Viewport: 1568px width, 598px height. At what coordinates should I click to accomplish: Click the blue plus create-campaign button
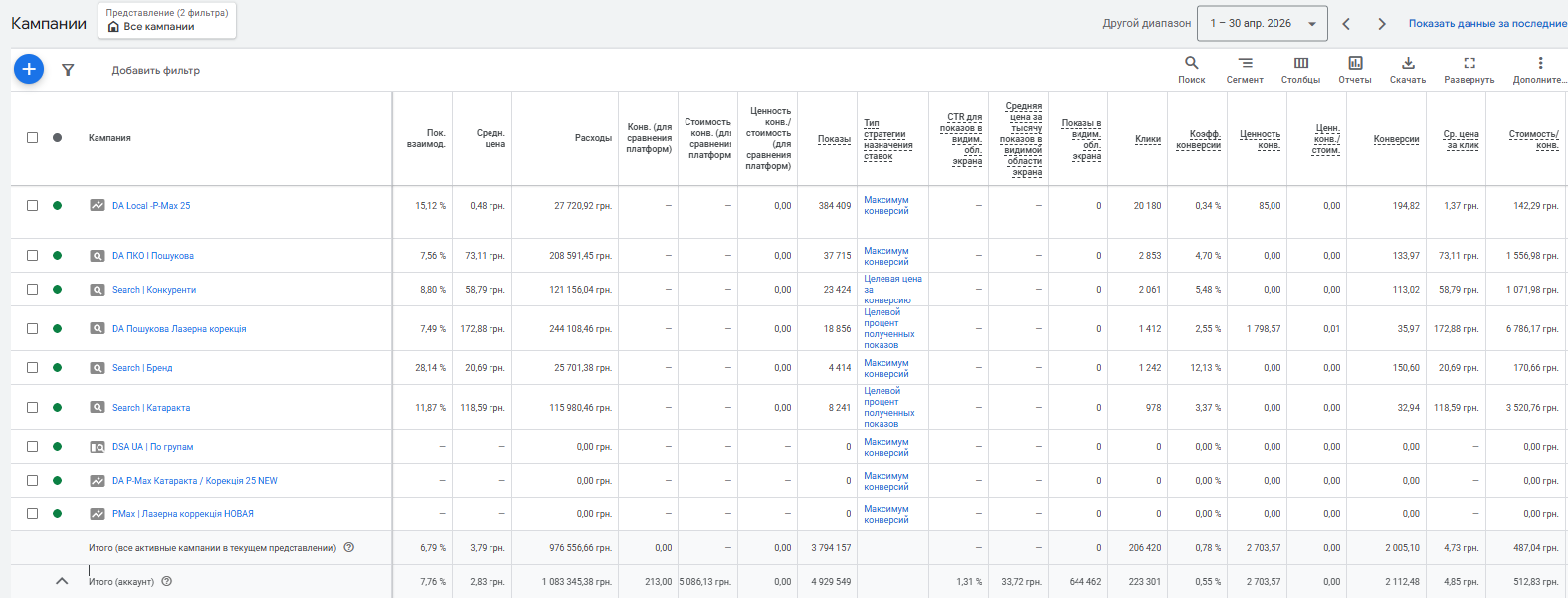click(x=29, y=69)
